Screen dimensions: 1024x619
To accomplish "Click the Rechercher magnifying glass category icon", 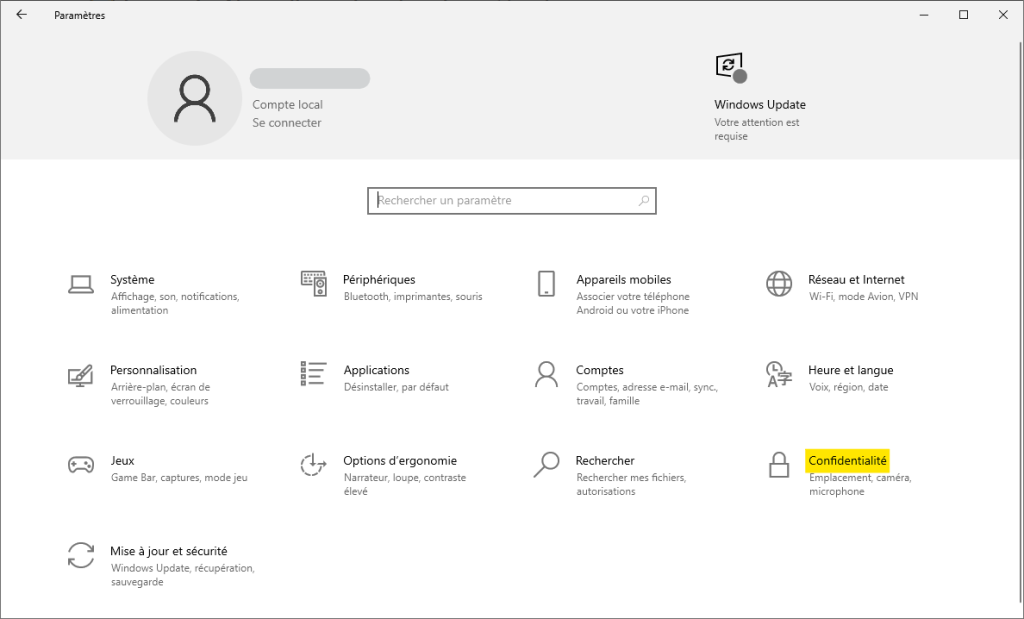I will [x=546, y=465].
